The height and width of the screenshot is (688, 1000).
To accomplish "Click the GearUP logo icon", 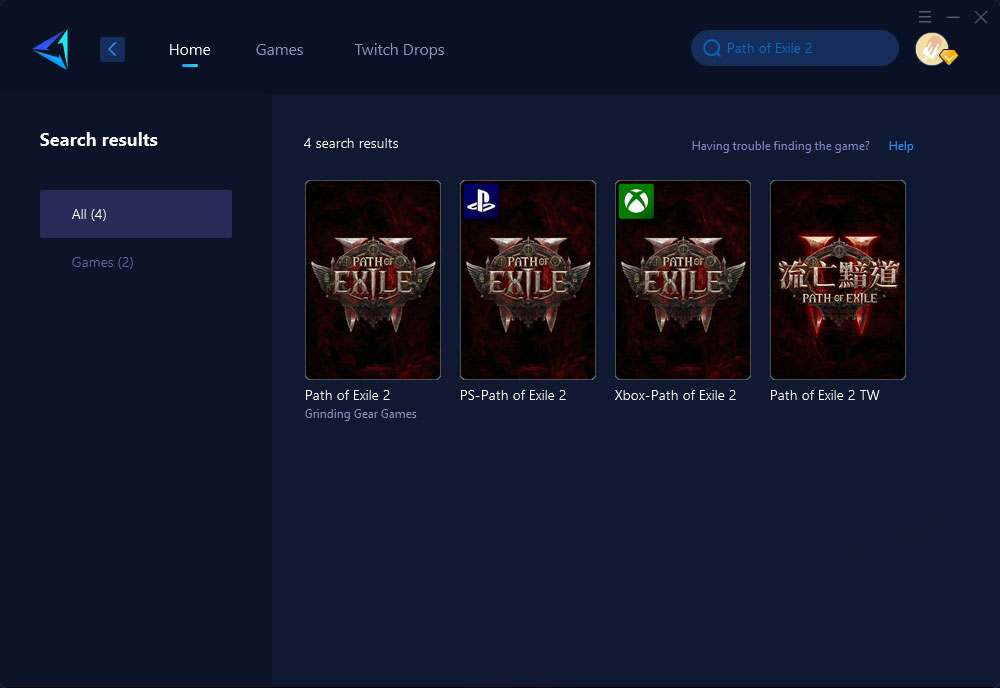I will tap(51, 49).
